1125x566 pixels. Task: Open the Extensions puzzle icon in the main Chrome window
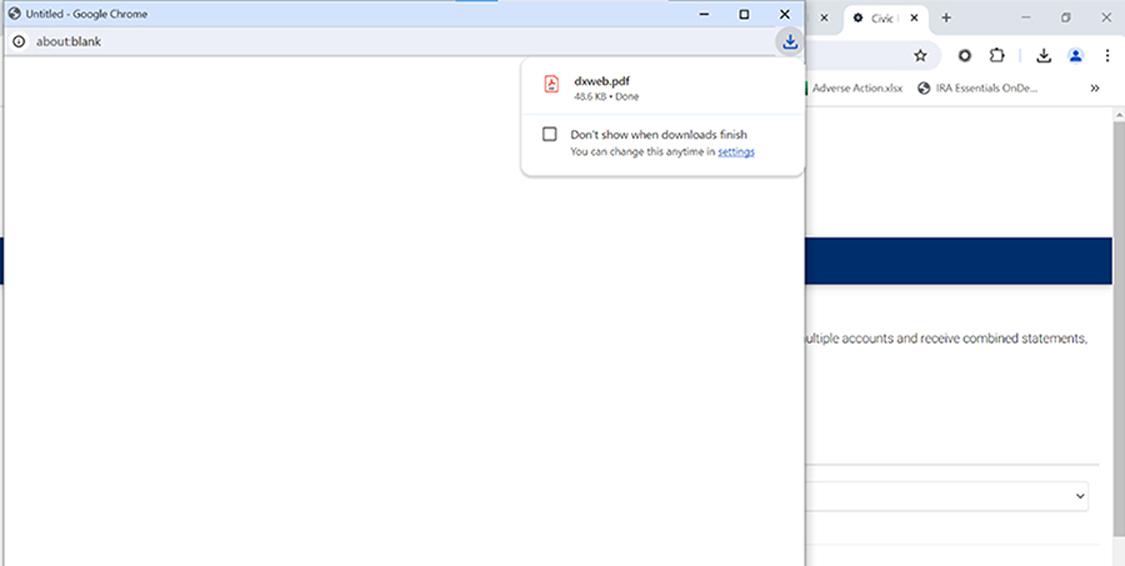[997, 56]
